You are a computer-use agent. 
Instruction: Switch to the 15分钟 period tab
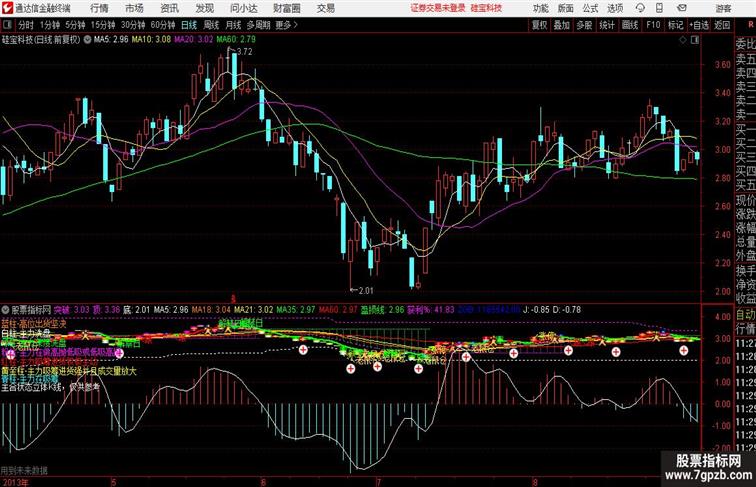tap(103, 25)
